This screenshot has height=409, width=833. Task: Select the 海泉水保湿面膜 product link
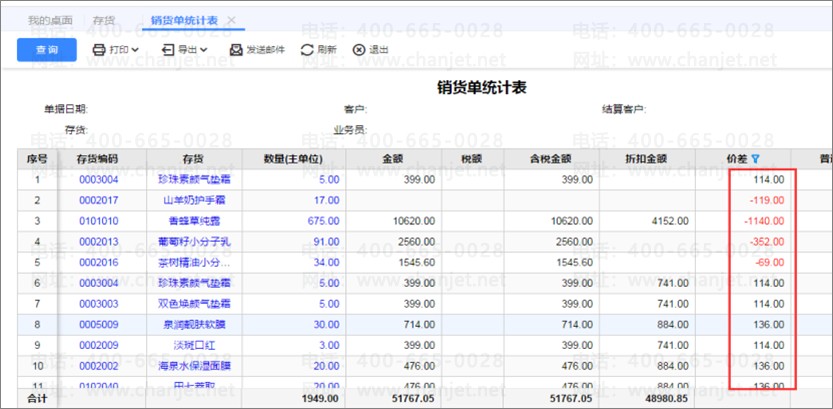pos(194,366)
